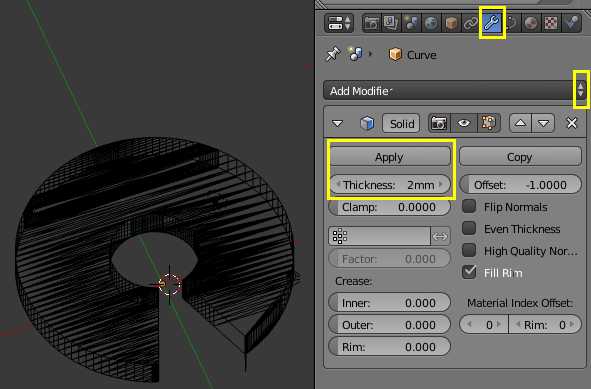This screenshot has width=591, height=389.
Task: Click the Factor 0.000 slider
Action: coord(390,259)
